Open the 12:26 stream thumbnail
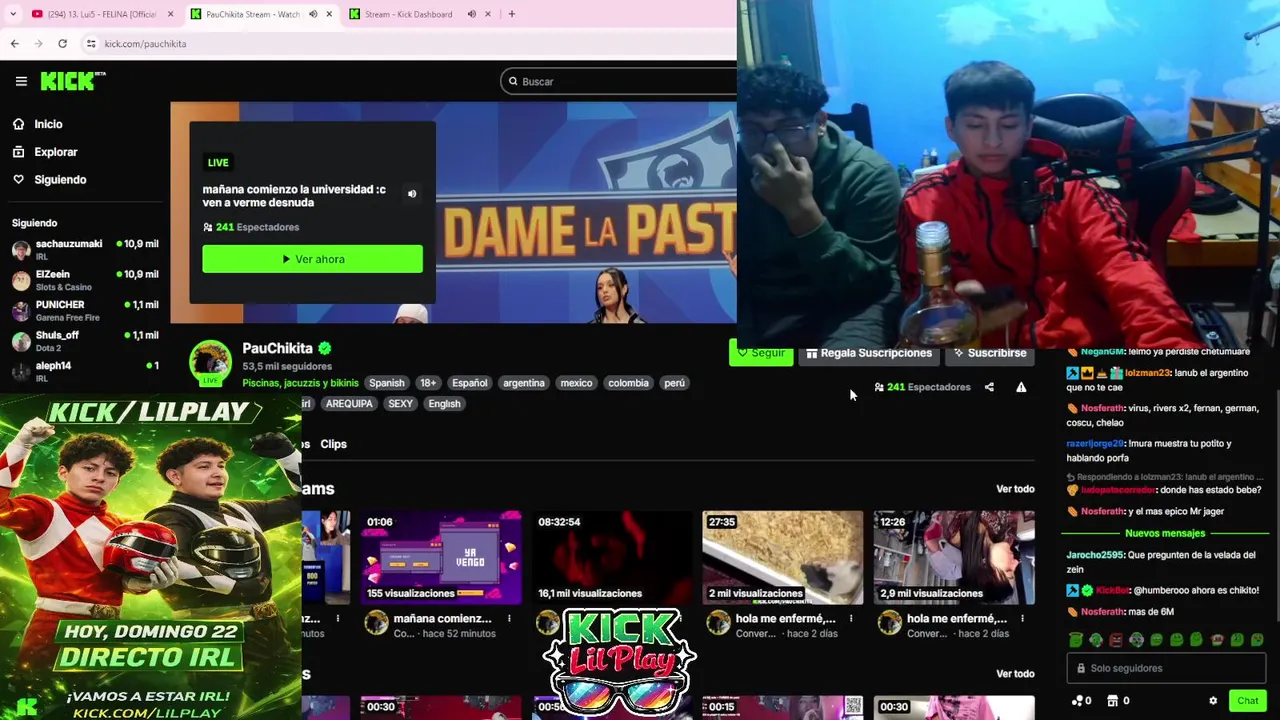Viewport: 1280px width, 720px height. point(954,558)
